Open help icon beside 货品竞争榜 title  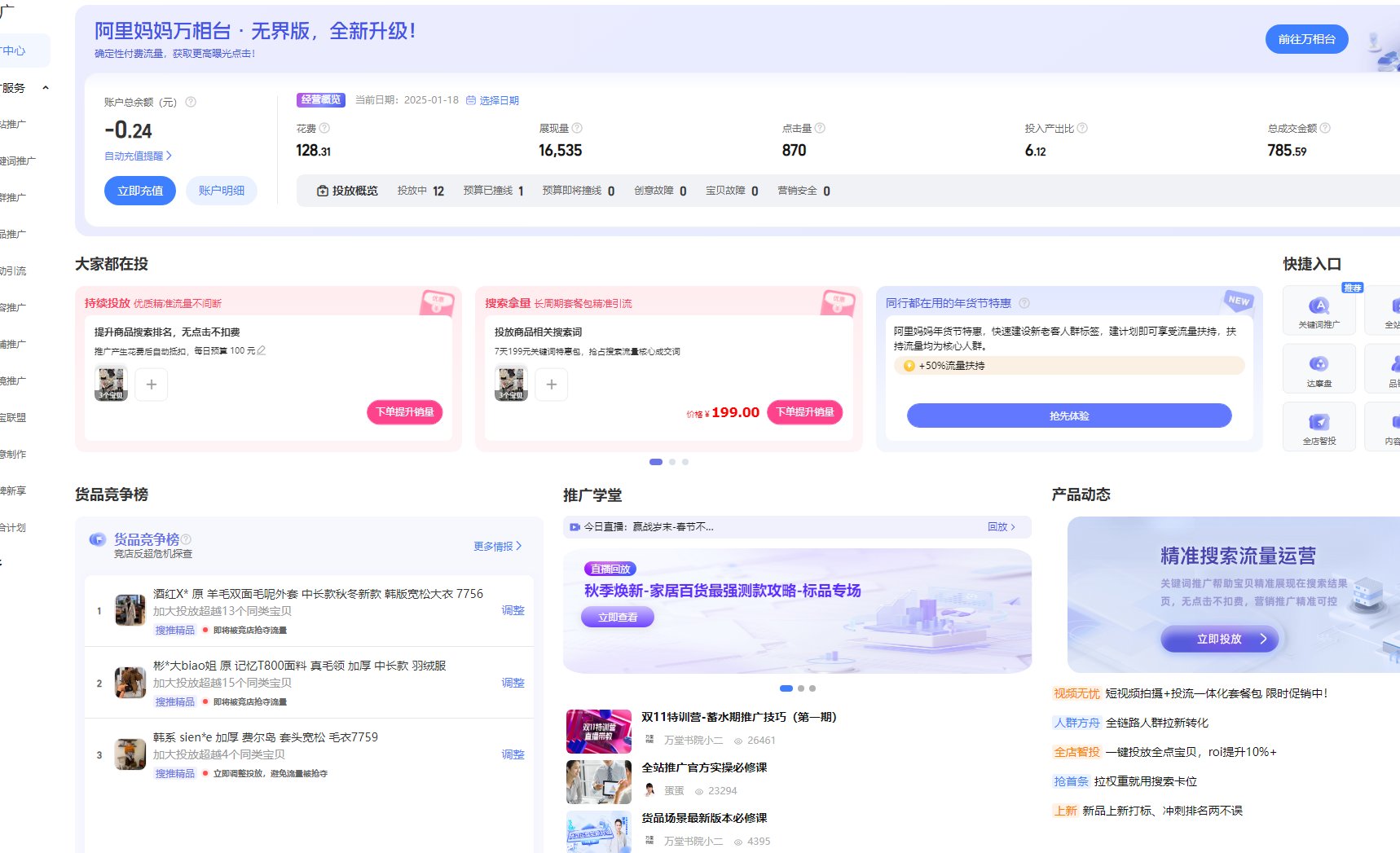coord(186,539)
